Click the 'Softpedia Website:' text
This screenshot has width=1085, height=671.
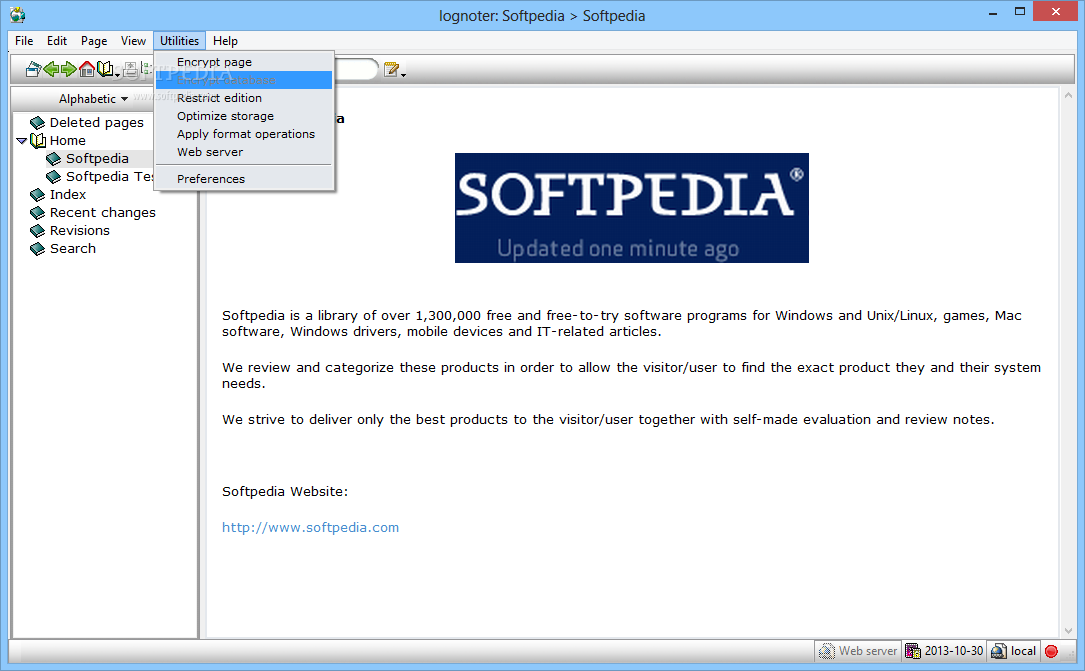(x=284, y=491)
